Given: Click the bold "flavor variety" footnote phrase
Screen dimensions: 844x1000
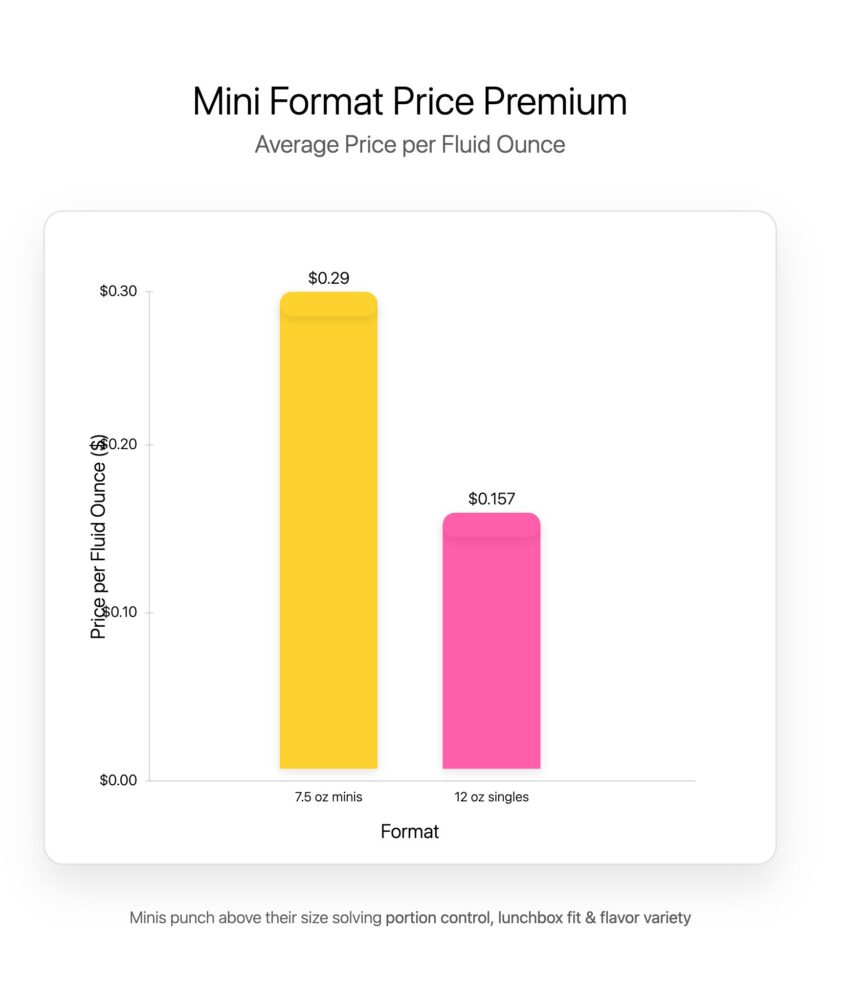Looking at the screenshot, I should [645, 918].
